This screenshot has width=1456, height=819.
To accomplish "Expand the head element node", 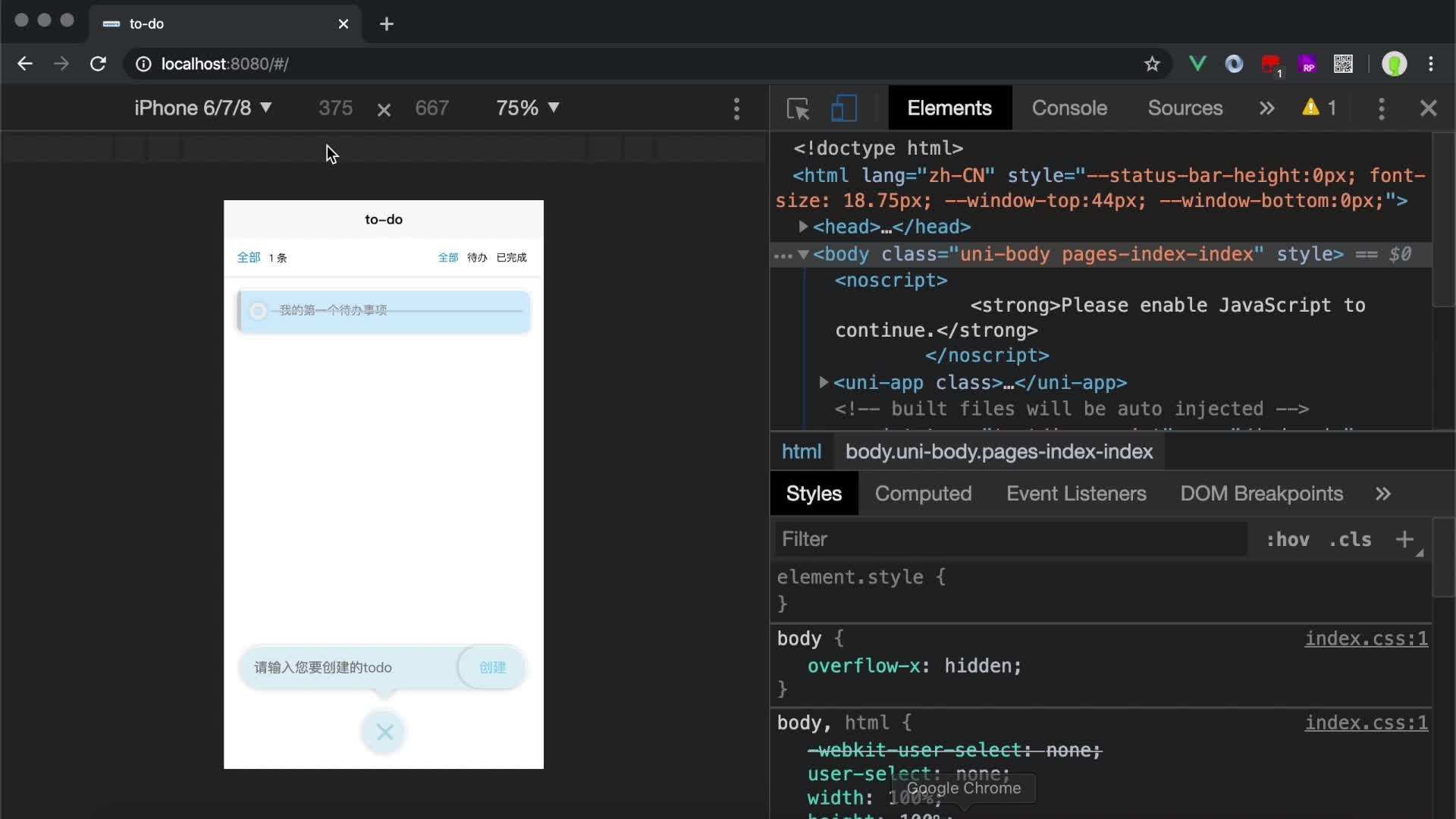I will pos(802,227).
